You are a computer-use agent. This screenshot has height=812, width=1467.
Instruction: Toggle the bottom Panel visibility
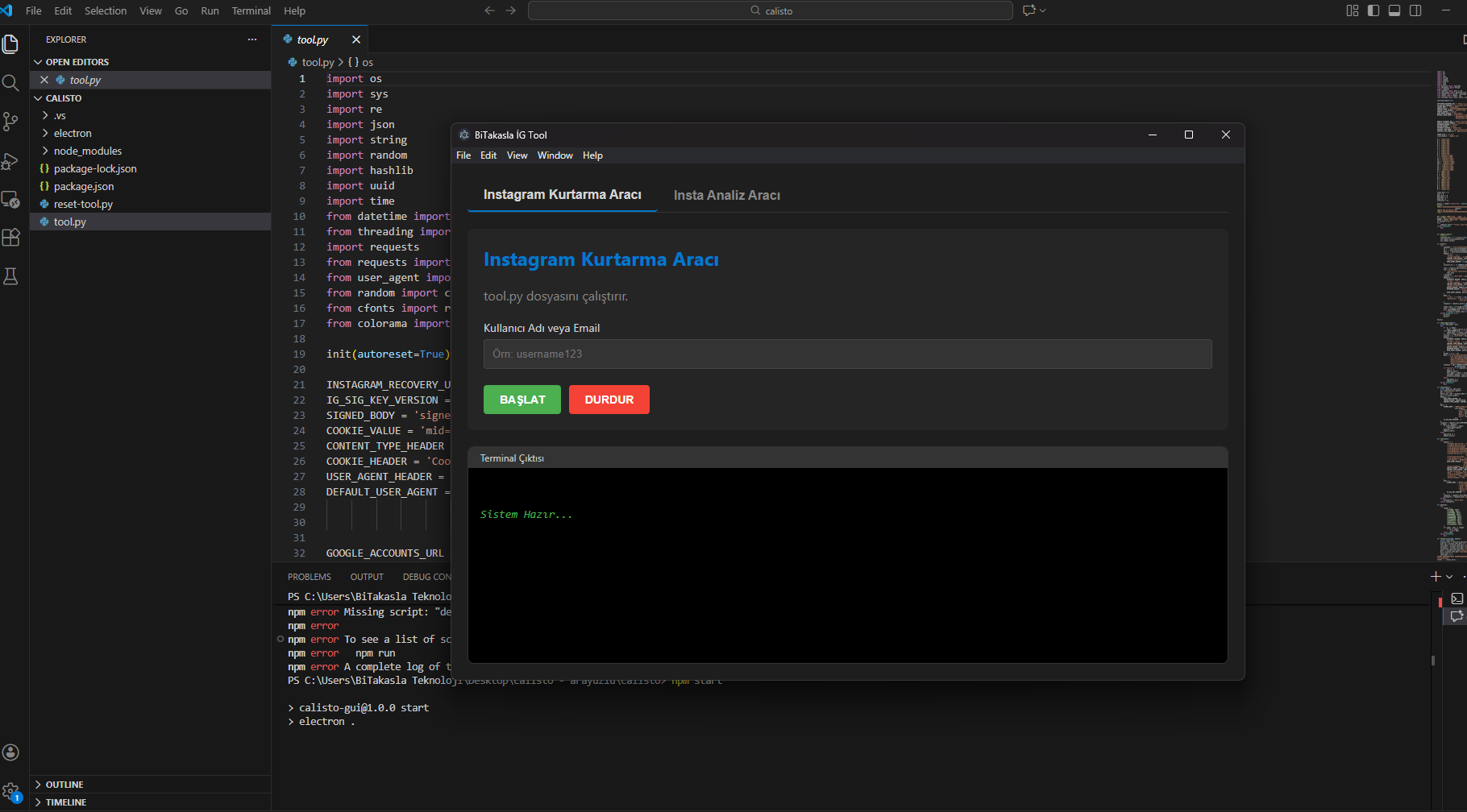[x=1394, y=10]
